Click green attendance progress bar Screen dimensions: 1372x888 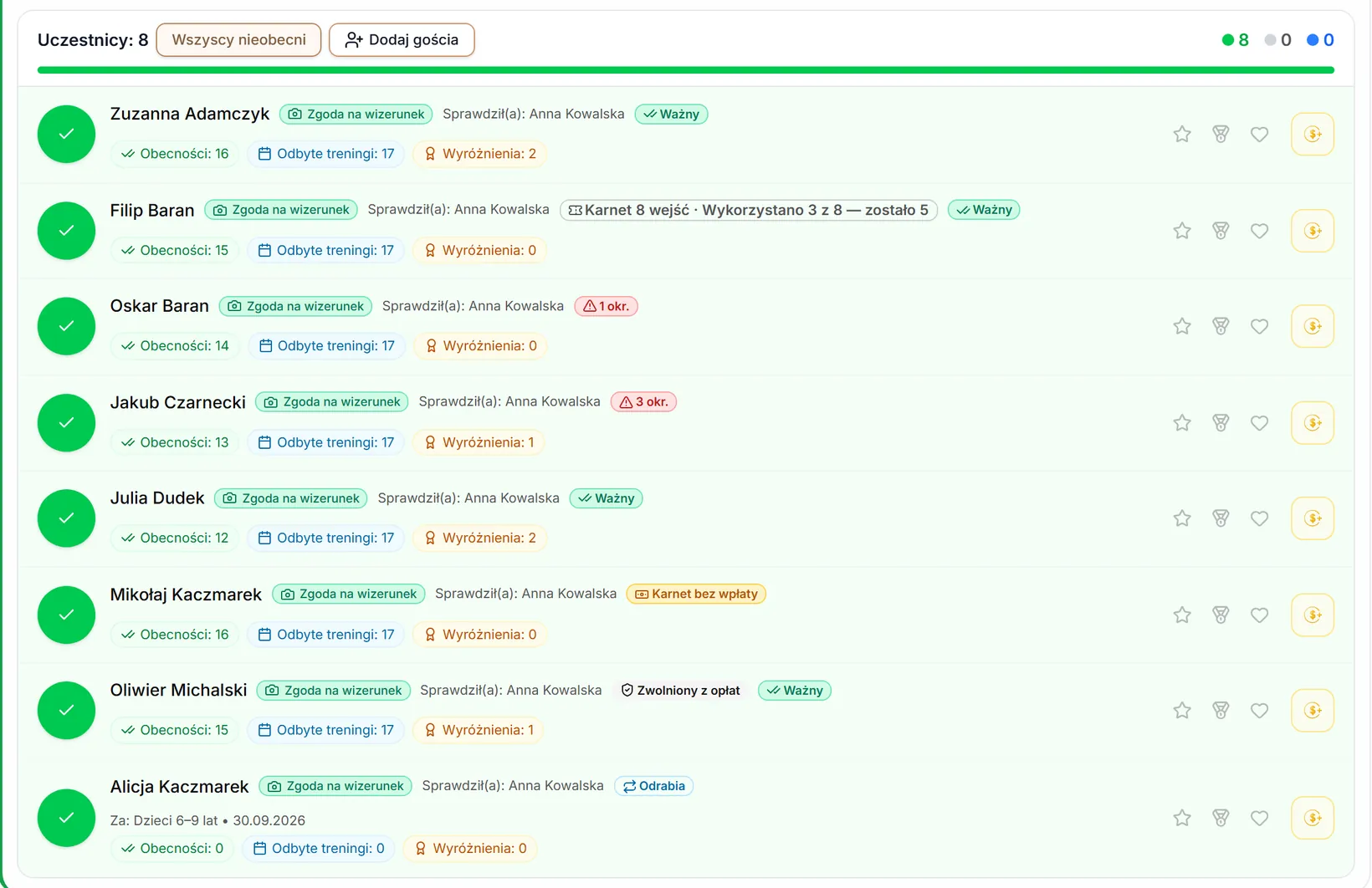(x=686, y=70)
